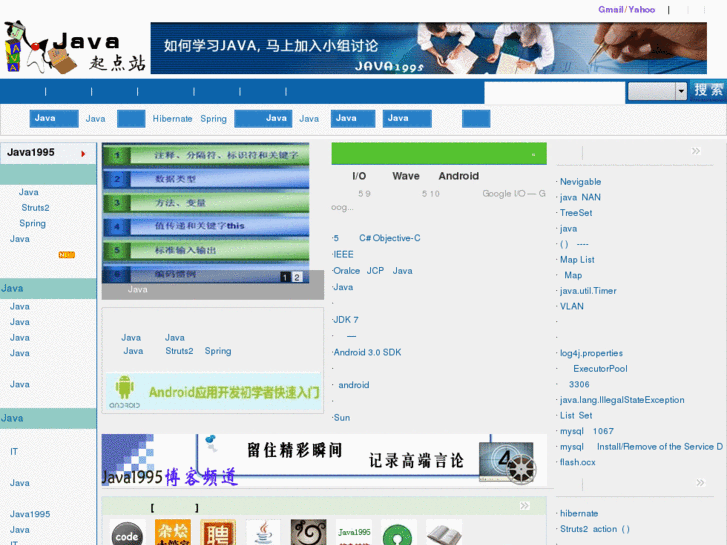727x545 pixels.
Task: Open the IEEE news item
Action: 343,255
